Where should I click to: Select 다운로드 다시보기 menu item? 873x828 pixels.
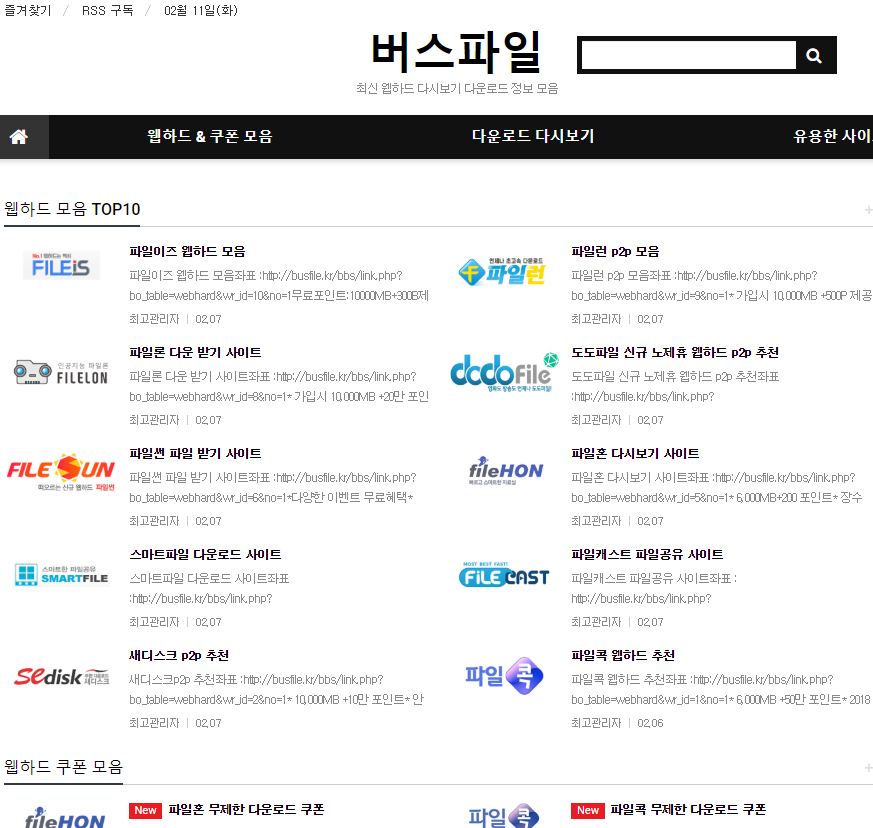tap(532, 137)
